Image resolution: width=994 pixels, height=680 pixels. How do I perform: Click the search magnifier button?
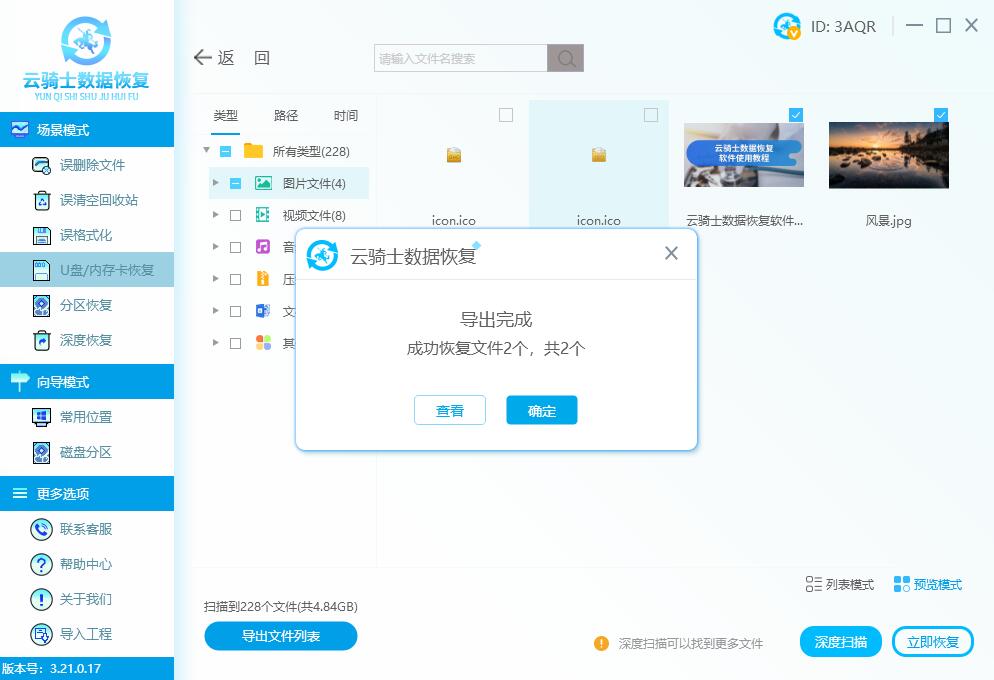(x=565, y=59)
